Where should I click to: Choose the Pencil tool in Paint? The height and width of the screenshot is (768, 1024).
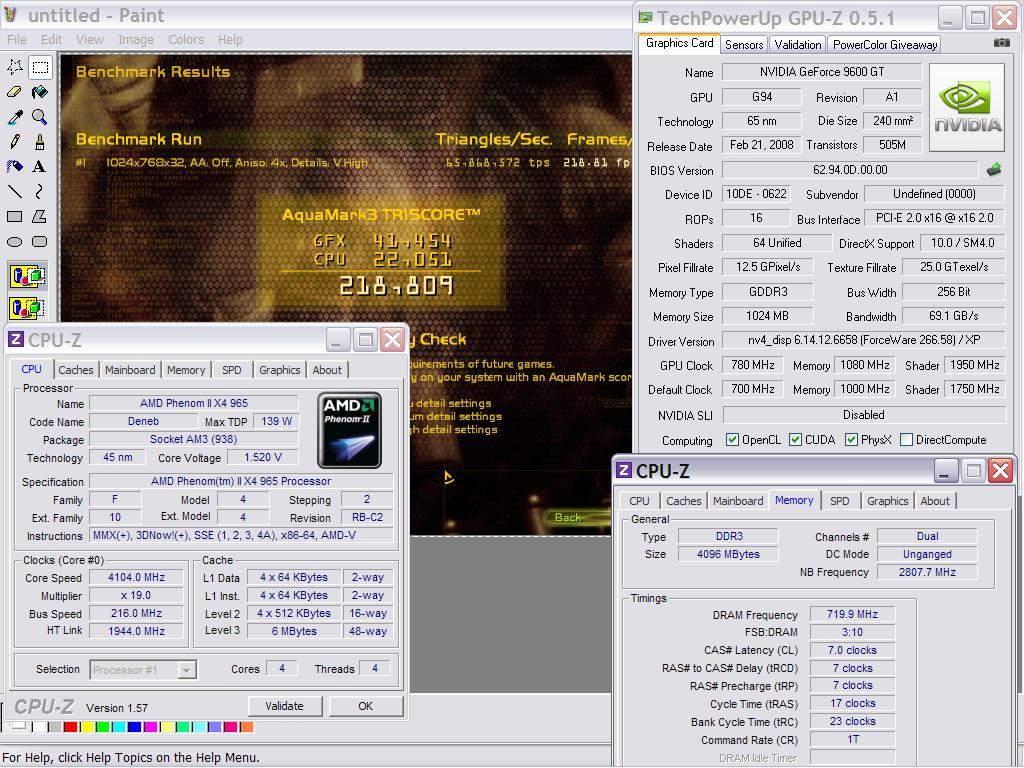15,142
